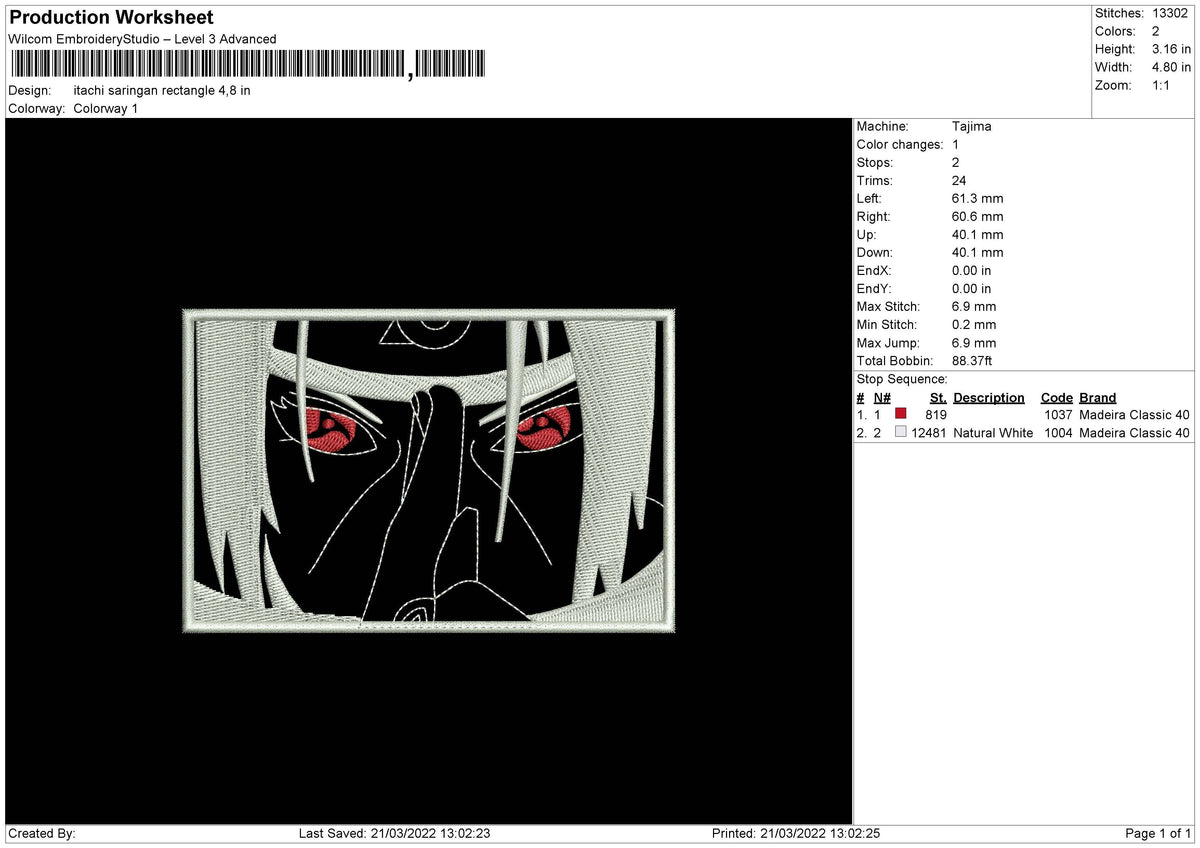Screen dimensions: 1200x848
Task: Click the Code column header
Action: tap(1057, 397)
